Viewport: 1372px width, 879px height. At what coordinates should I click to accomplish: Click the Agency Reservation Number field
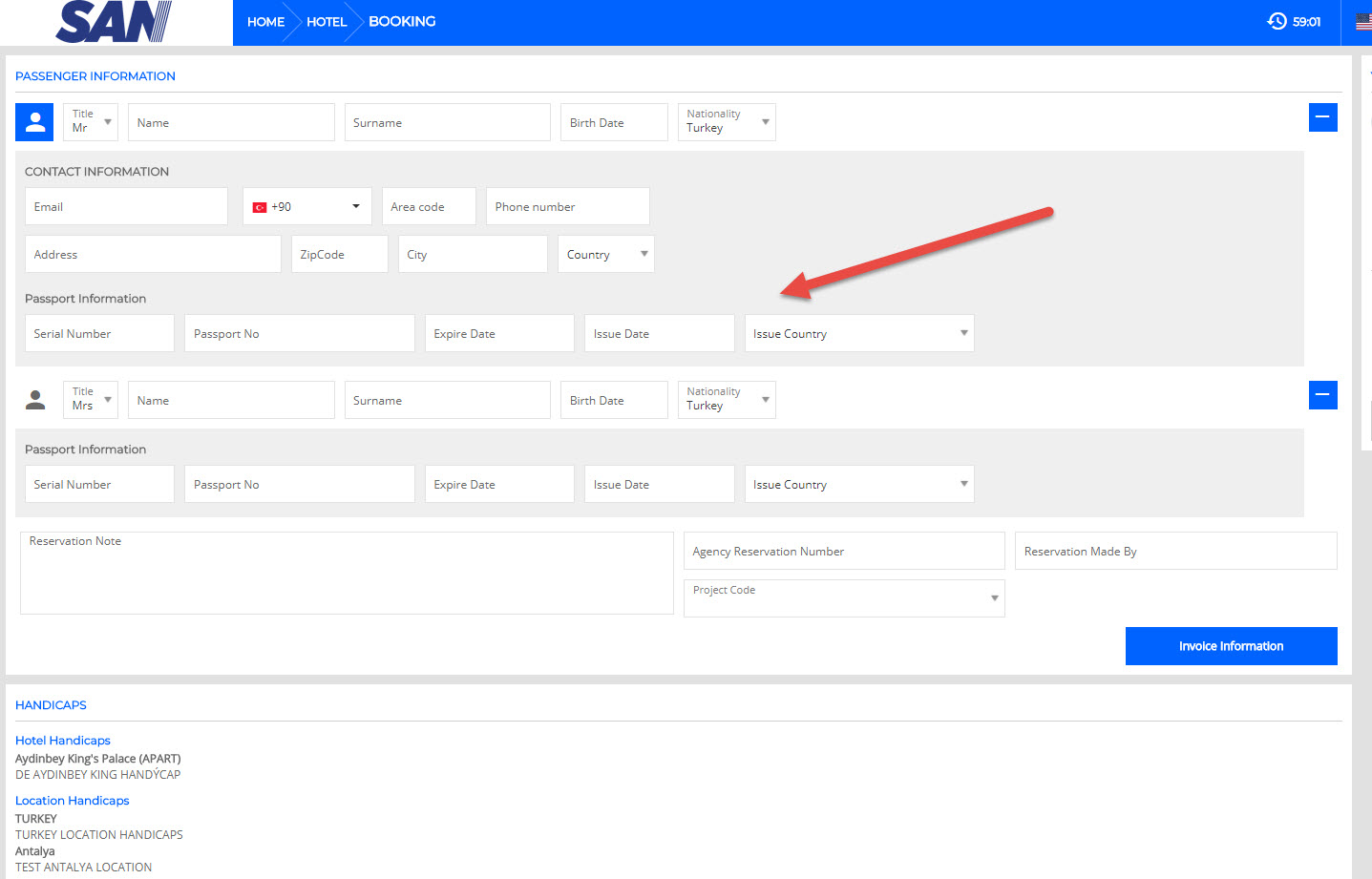coord(844,551)
